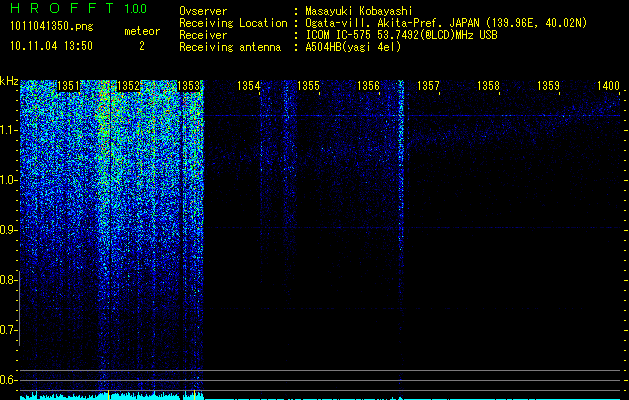Click the 0.8 frequency axis label

tap(8, 280)
